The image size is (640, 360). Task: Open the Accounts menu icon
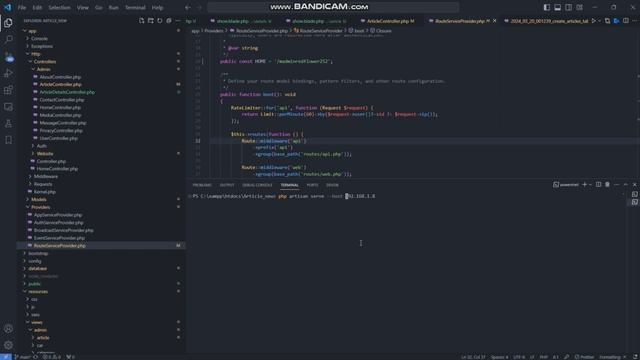[x=8, y=329]
